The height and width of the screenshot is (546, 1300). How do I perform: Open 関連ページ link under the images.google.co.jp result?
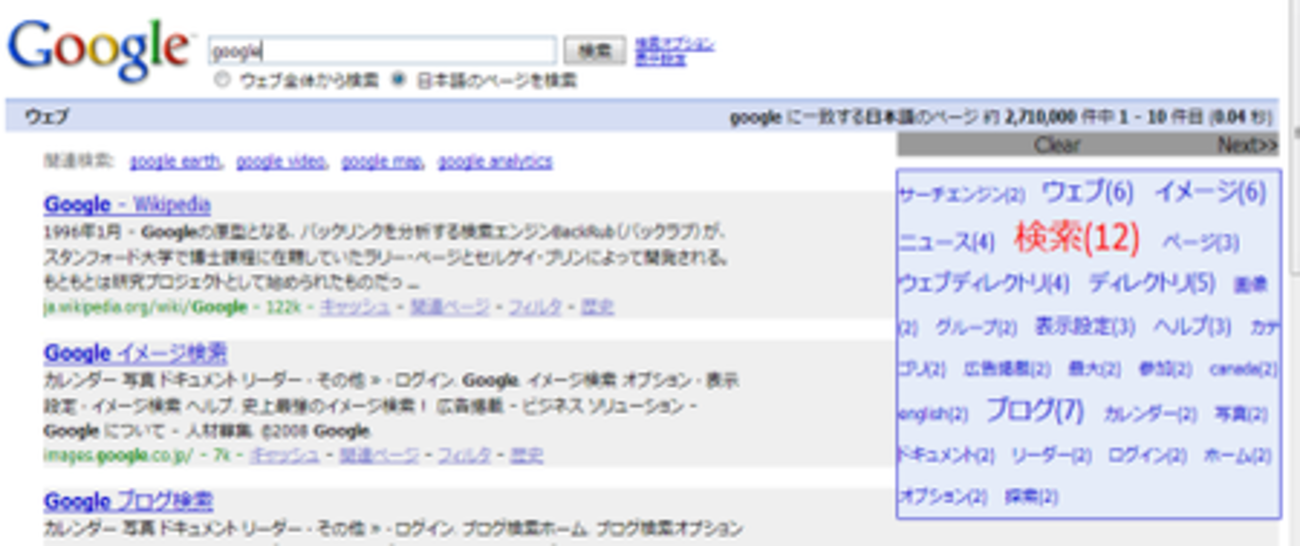[380, 455]
